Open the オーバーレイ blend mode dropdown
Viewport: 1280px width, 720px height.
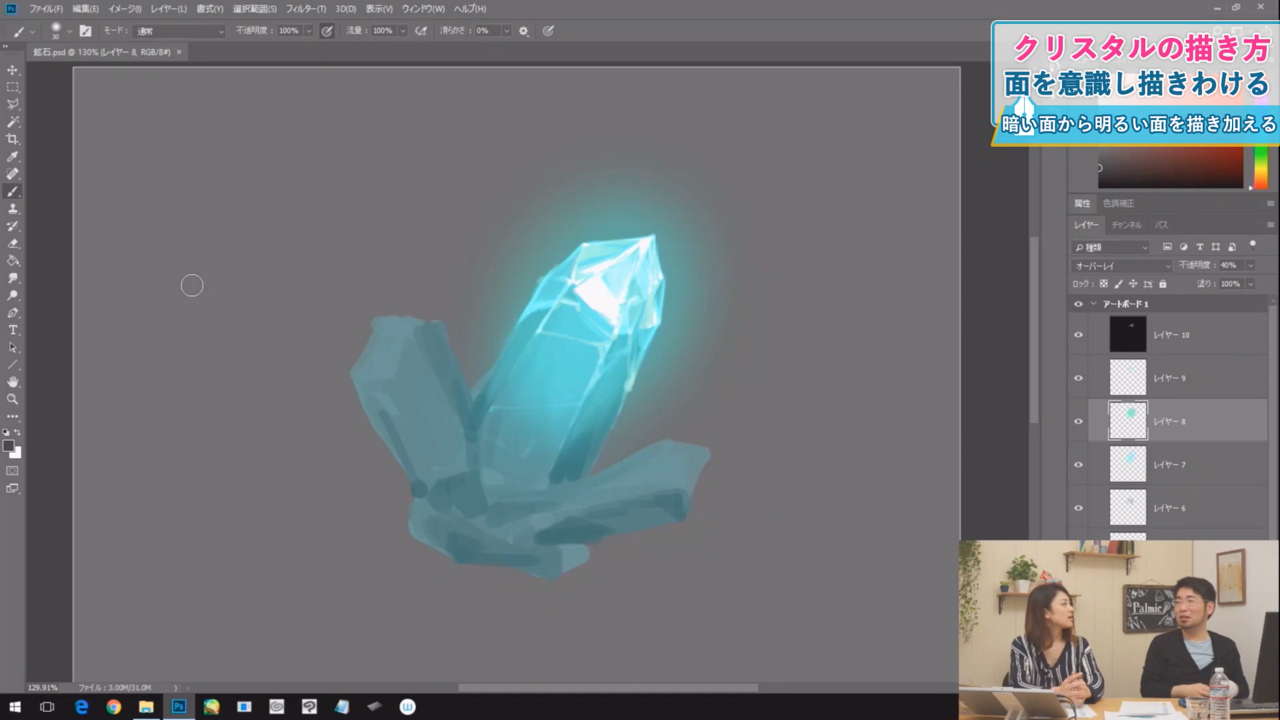1121,266
